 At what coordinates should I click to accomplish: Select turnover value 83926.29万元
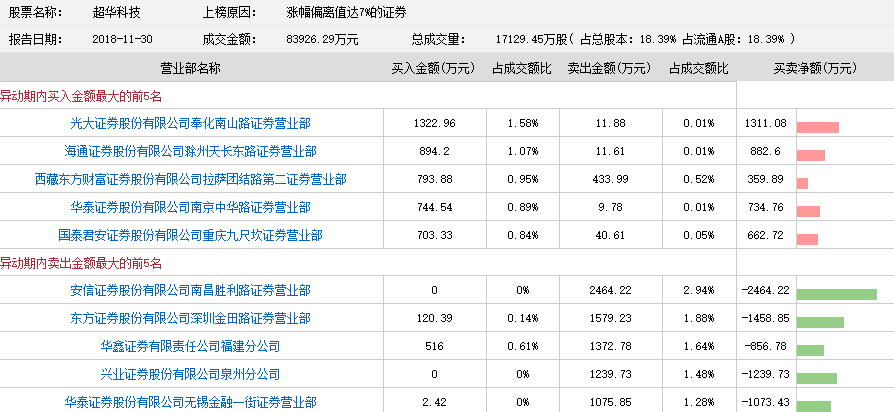coord(322,40)
